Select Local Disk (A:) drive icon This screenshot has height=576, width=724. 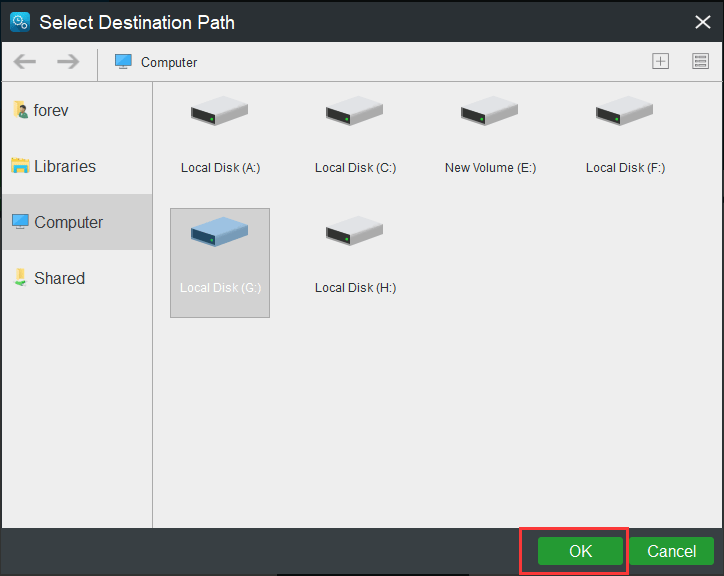pyautogui.click(x=219, y=112)
